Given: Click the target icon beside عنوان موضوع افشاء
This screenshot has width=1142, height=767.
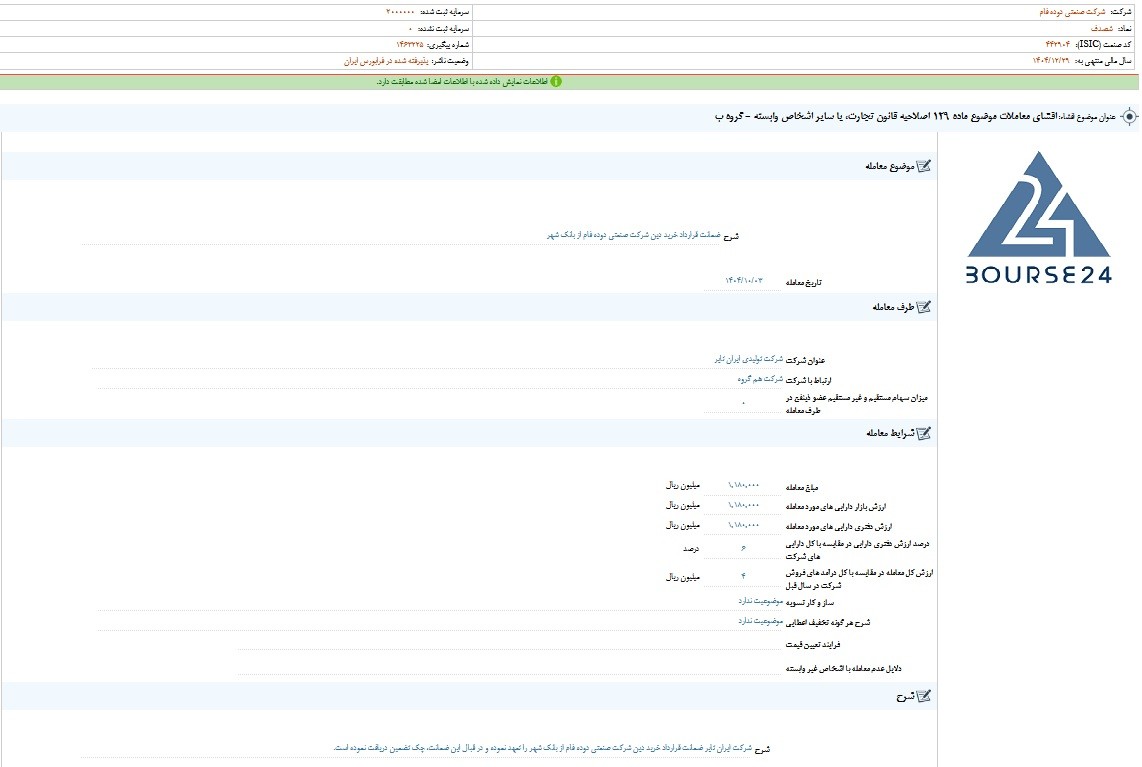Looking at the screenshot, I should pyautogui.click(x=1129, y=117).
